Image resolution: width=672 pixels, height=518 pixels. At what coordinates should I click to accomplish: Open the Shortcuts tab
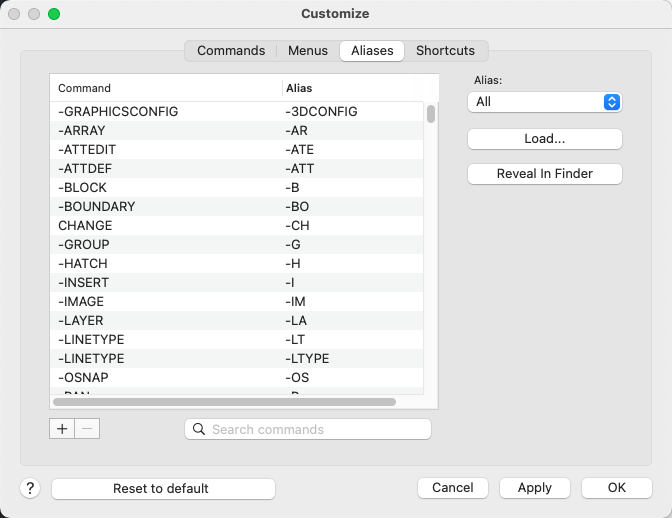pos(445,51)
